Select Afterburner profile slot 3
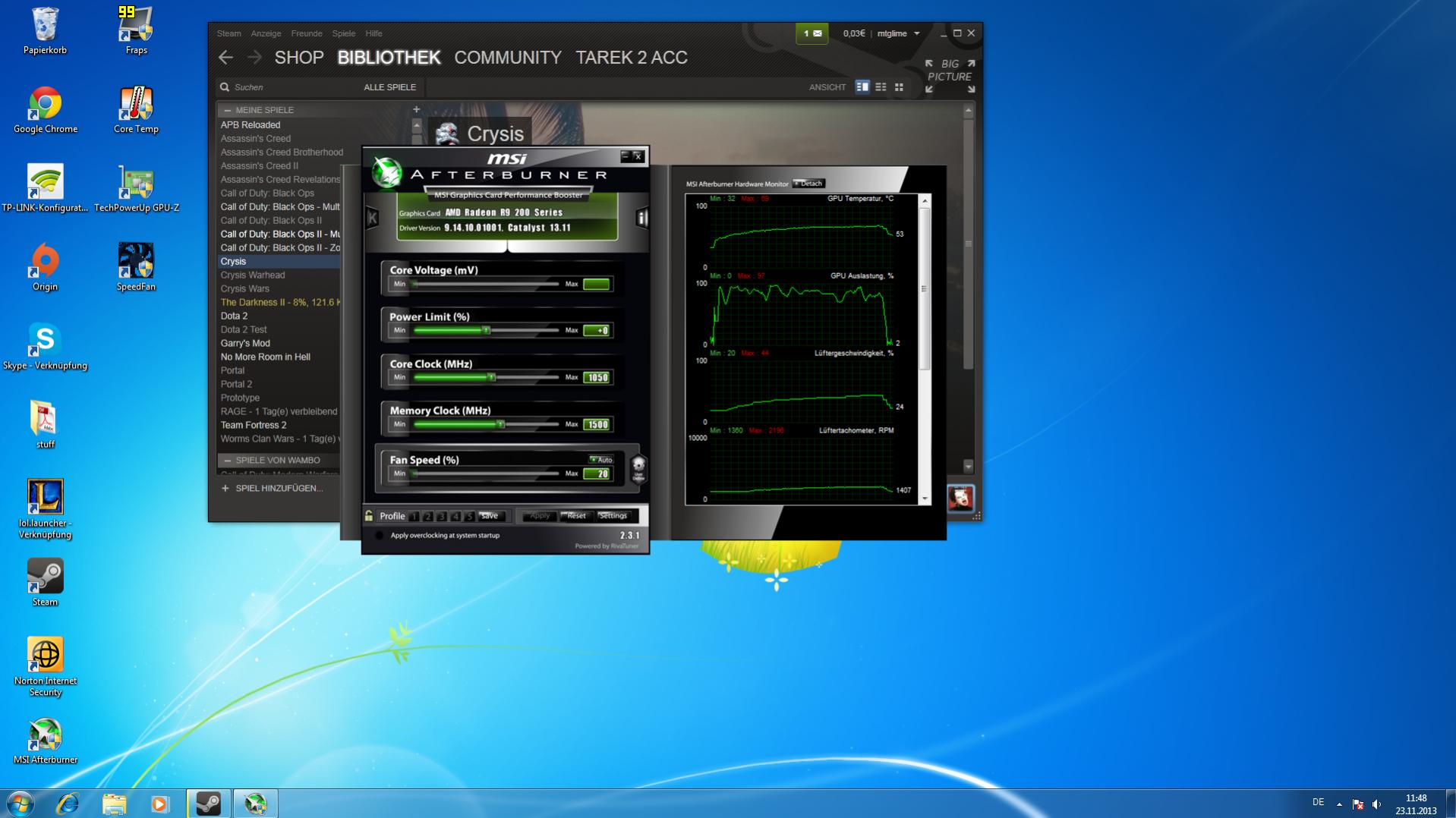 tap(442, 517)
